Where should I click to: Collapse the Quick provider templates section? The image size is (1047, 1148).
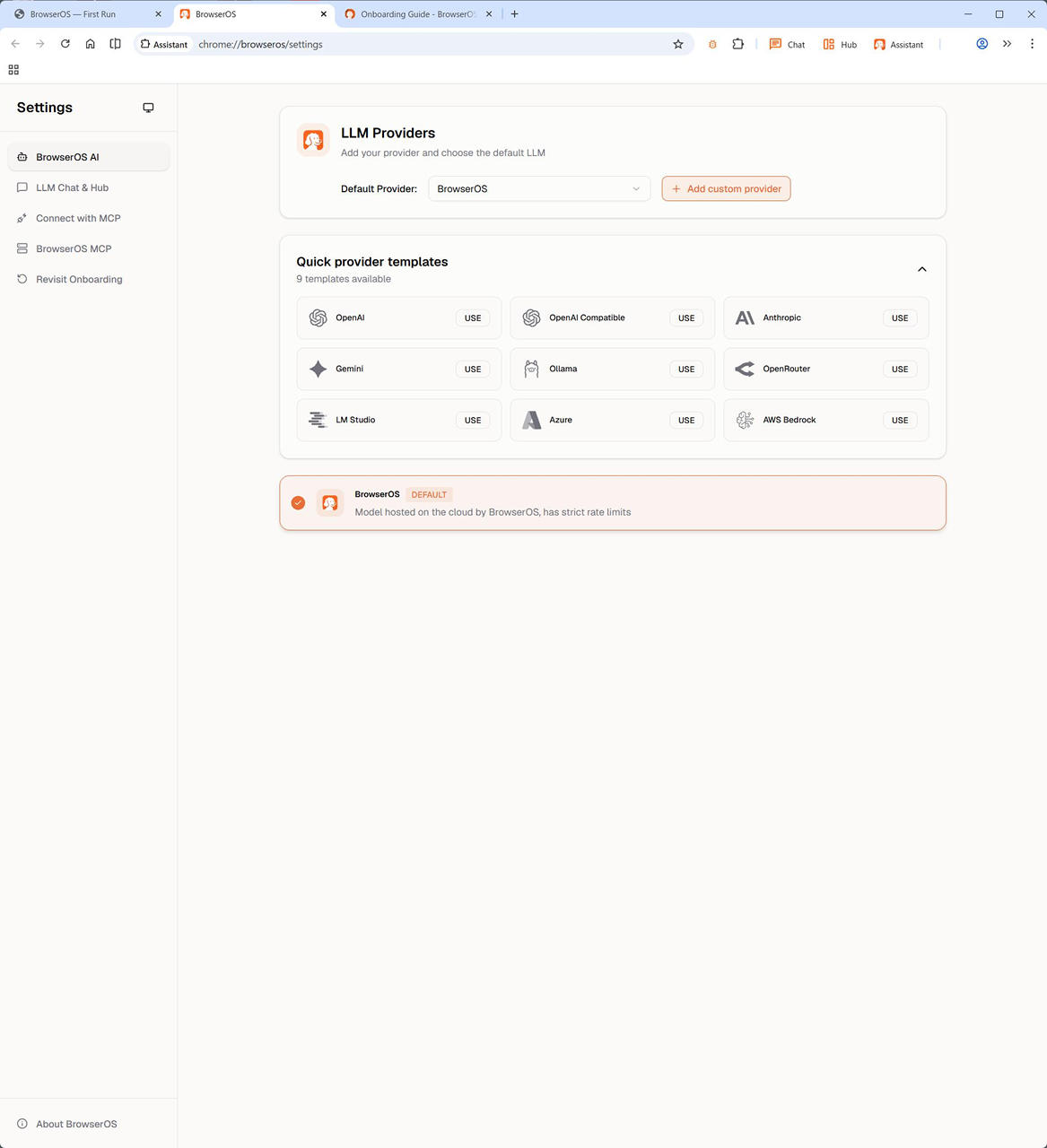(x=921, y=269)
